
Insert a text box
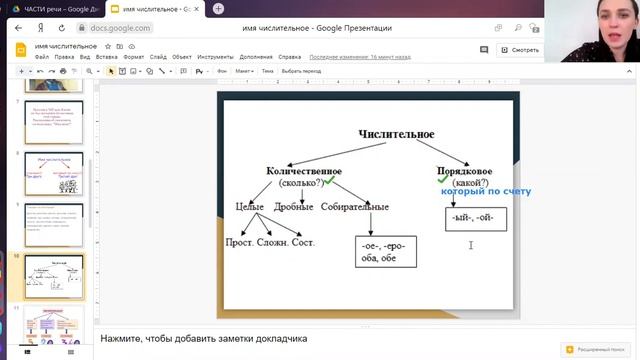(122, 71)
